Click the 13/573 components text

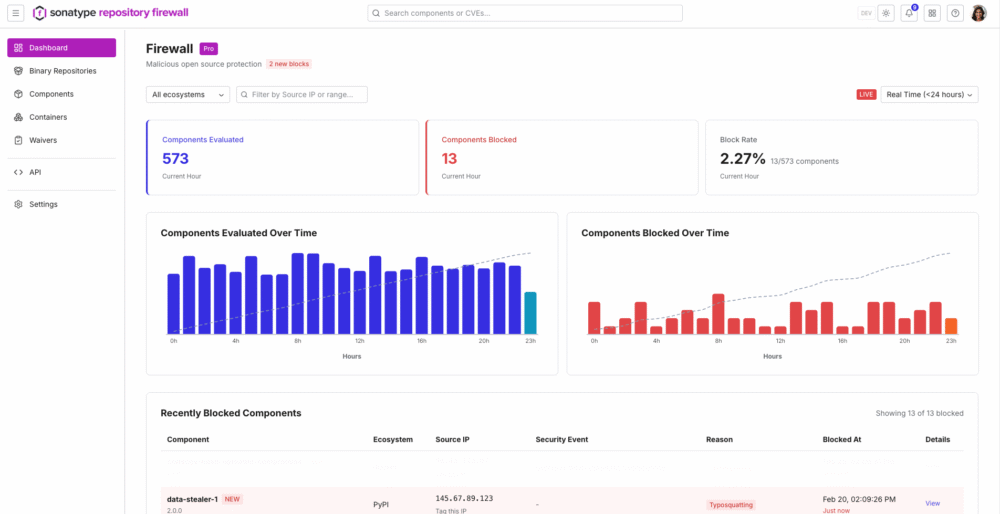[x=805, y=161]
